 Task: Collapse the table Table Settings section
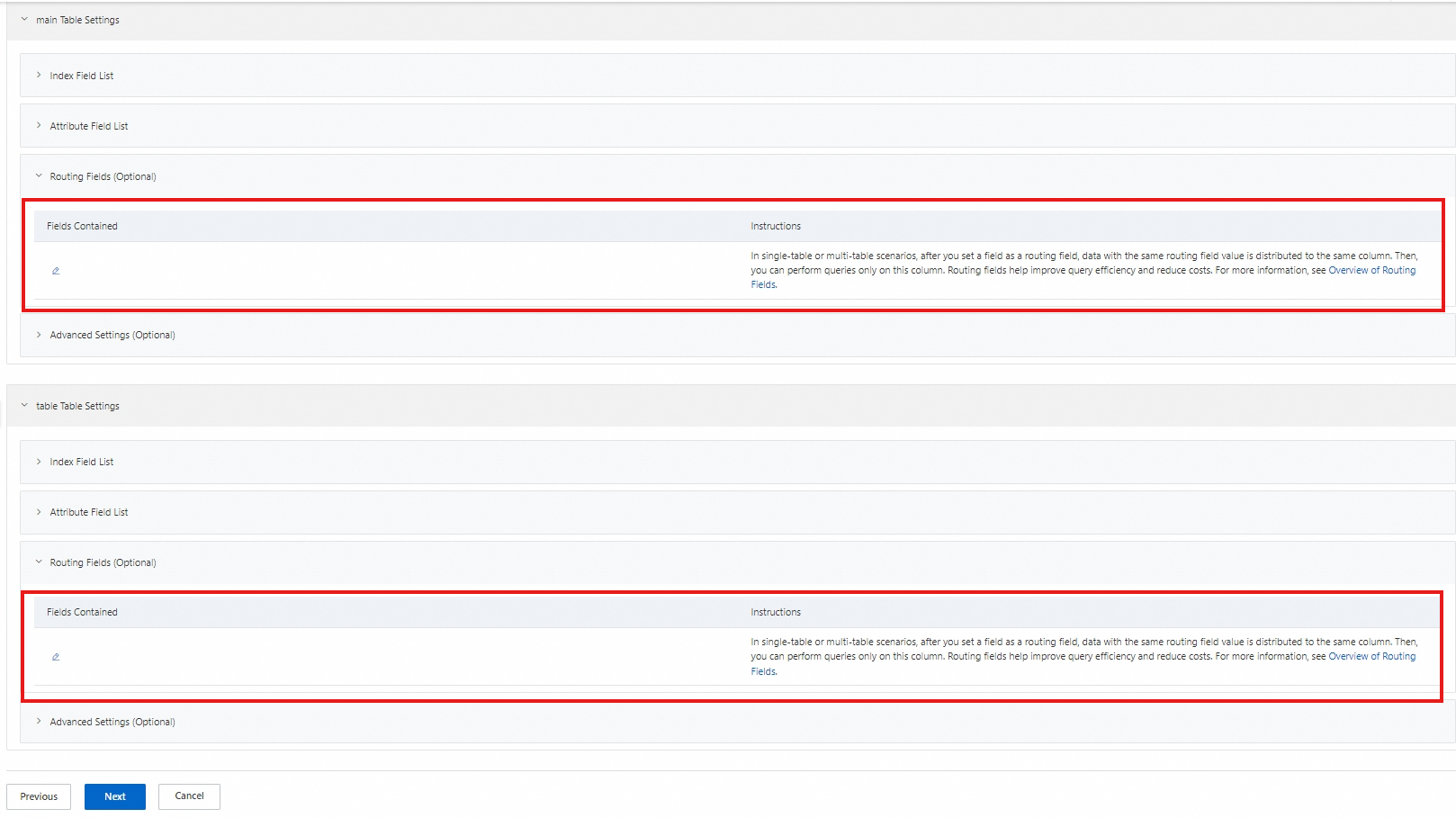point(24,406)
